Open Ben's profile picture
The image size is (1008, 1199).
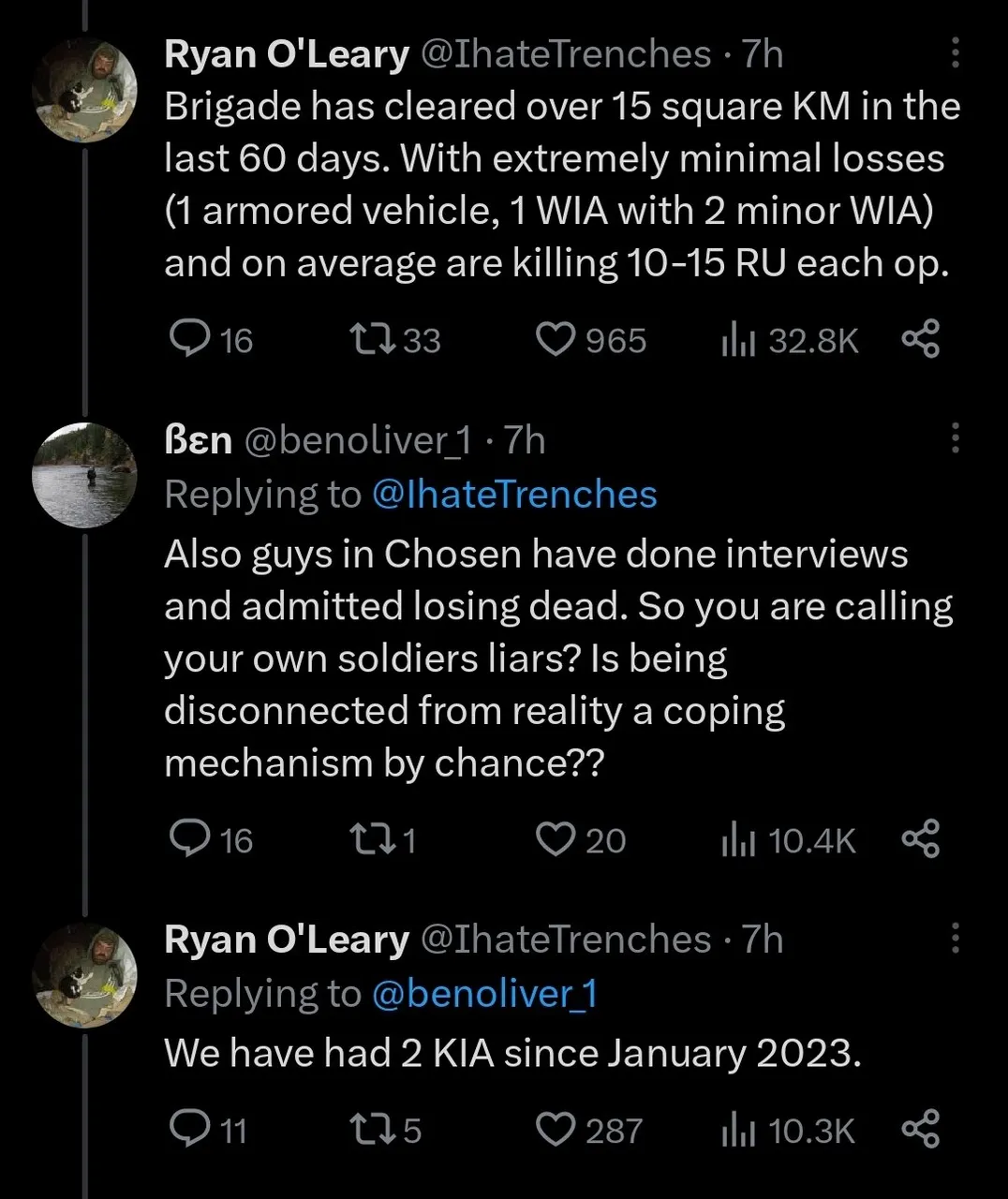(x=85, y=475)
